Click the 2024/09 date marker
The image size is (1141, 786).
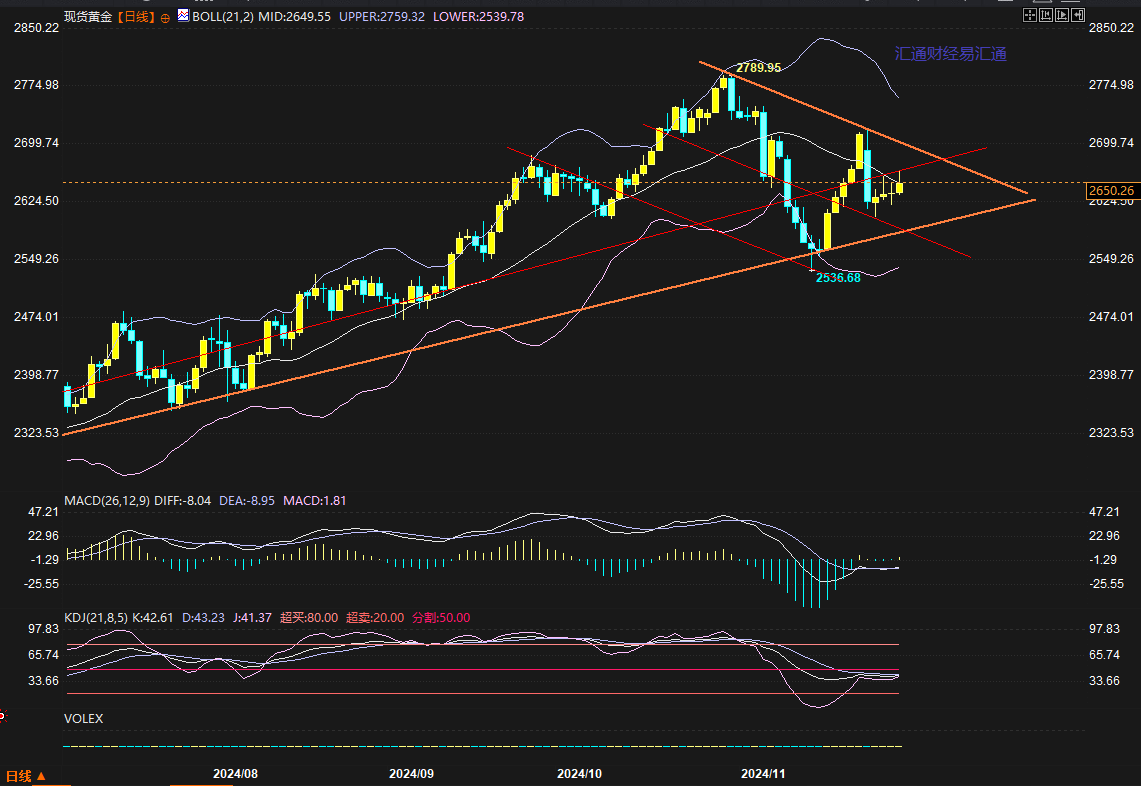[x=411, y=774]
